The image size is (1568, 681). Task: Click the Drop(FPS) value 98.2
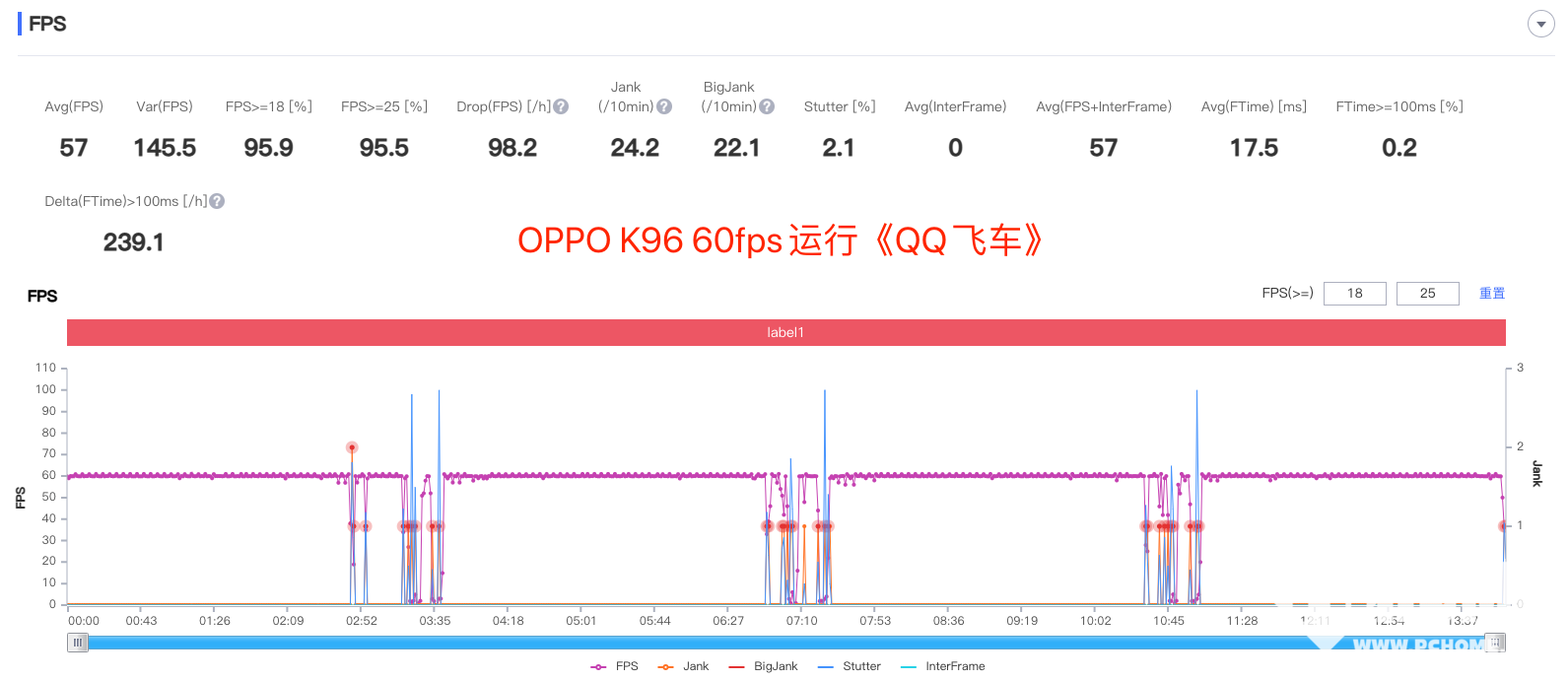(512, 148)
